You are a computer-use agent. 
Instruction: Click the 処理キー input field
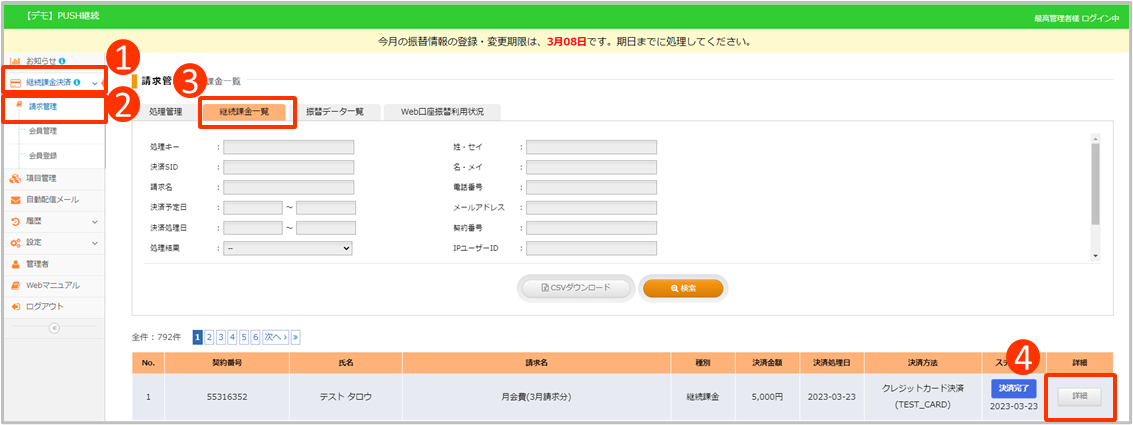(288, 147)
